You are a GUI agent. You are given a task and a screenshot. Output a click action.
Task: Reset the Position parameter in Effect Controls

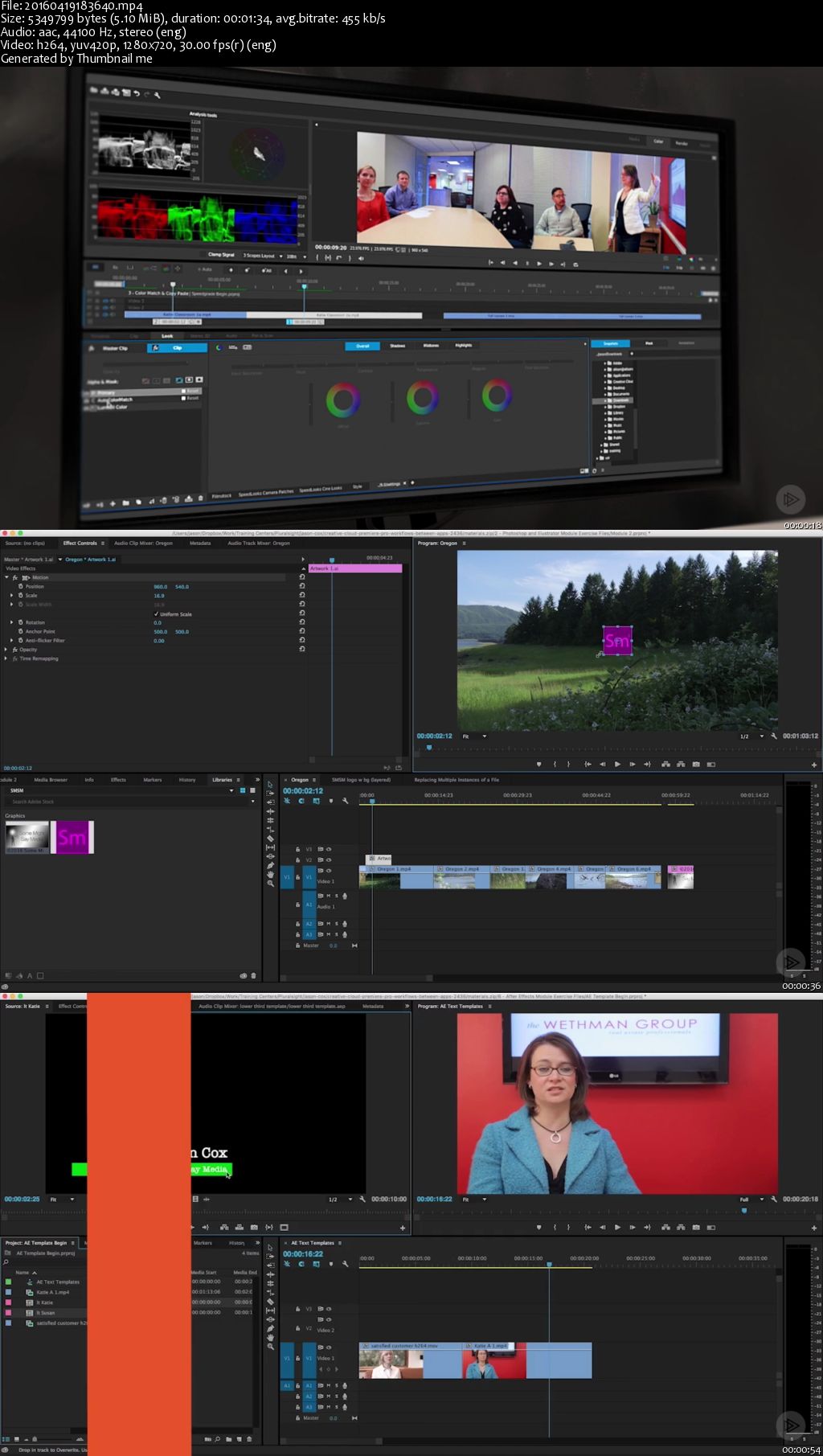point(302,586)
